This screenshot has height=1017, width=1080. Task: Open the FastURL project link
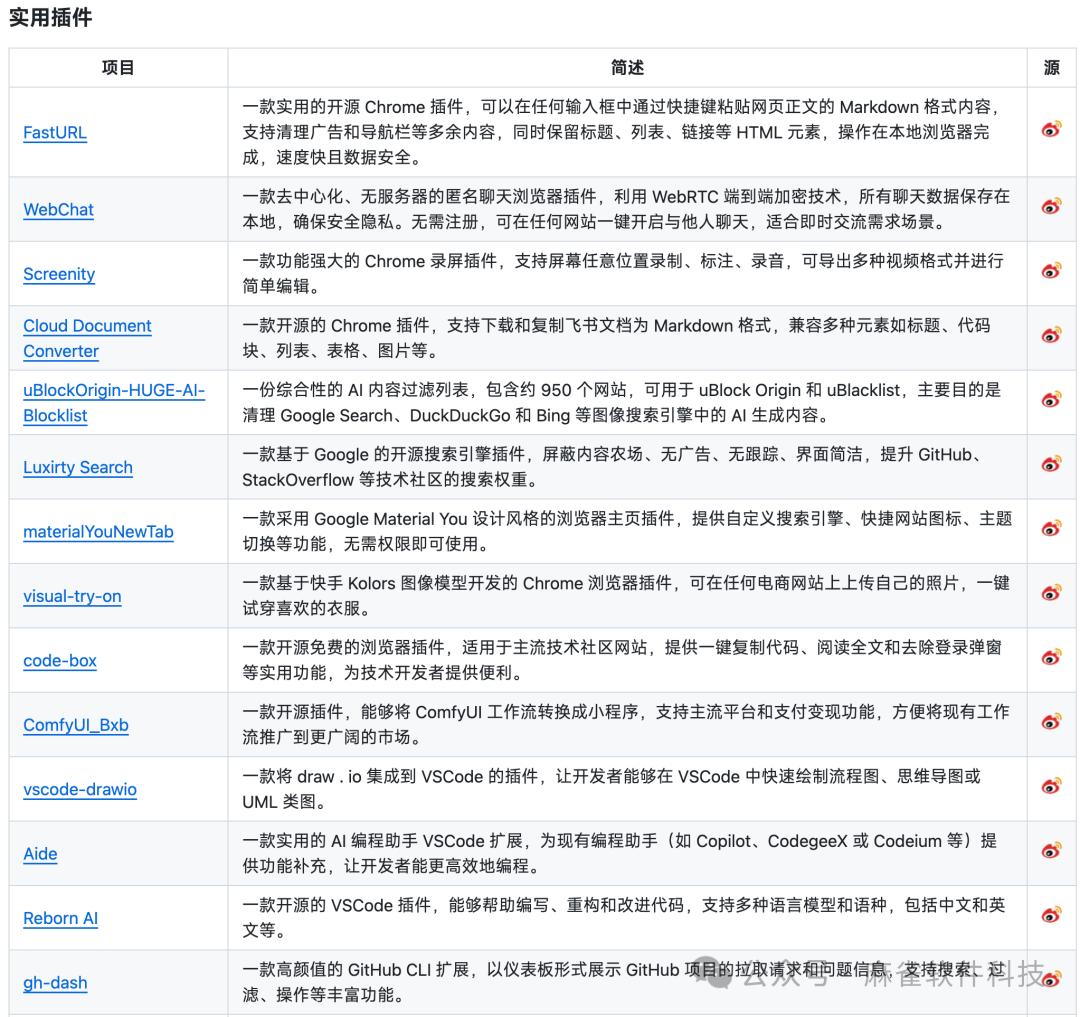coord(54,132)
